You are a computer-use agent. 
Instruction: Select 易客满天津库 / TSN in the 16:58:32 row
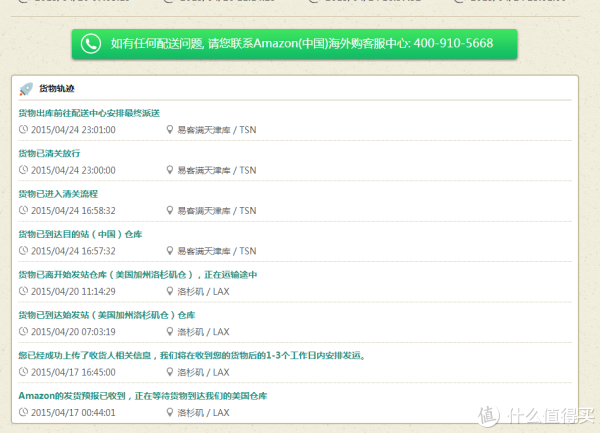[217, 211]
